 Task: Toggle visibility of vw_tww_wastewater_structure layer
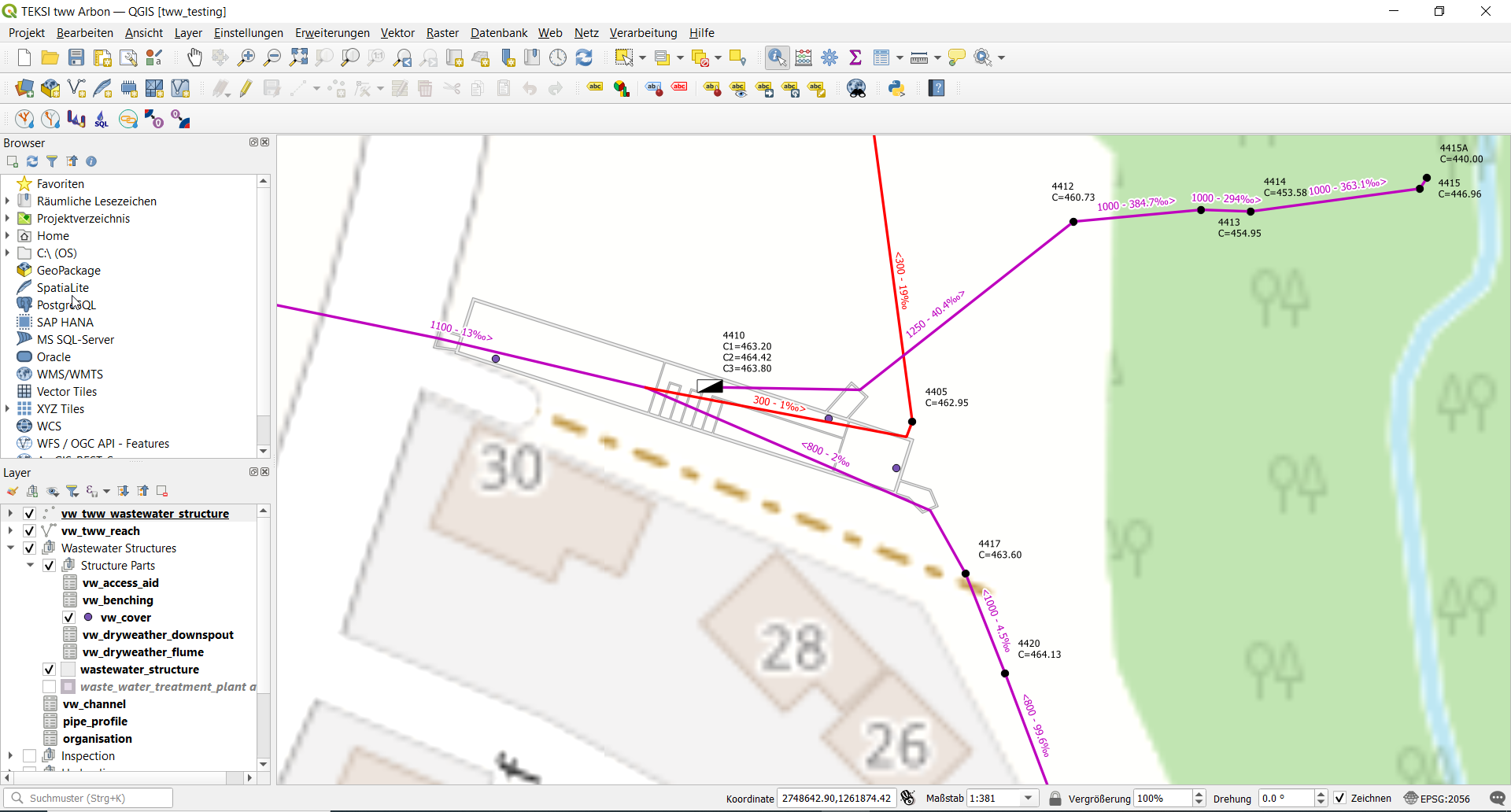click(29, 514)
